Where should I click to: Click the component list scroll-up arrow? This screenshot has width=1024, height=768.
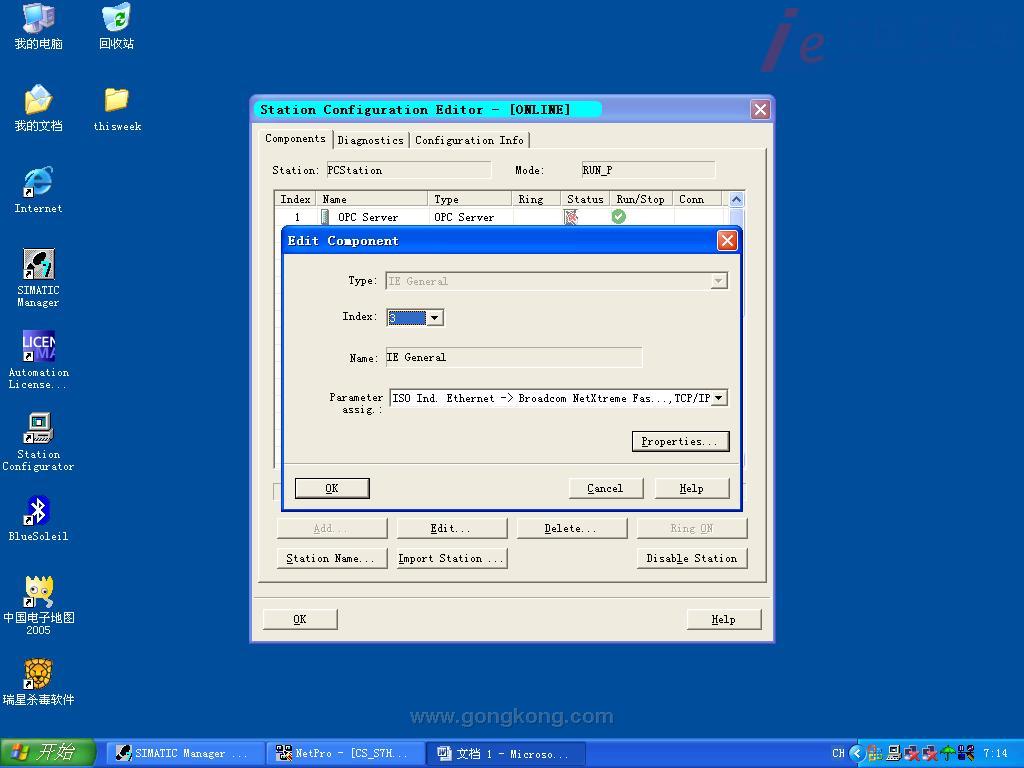[x=737, y=199]
